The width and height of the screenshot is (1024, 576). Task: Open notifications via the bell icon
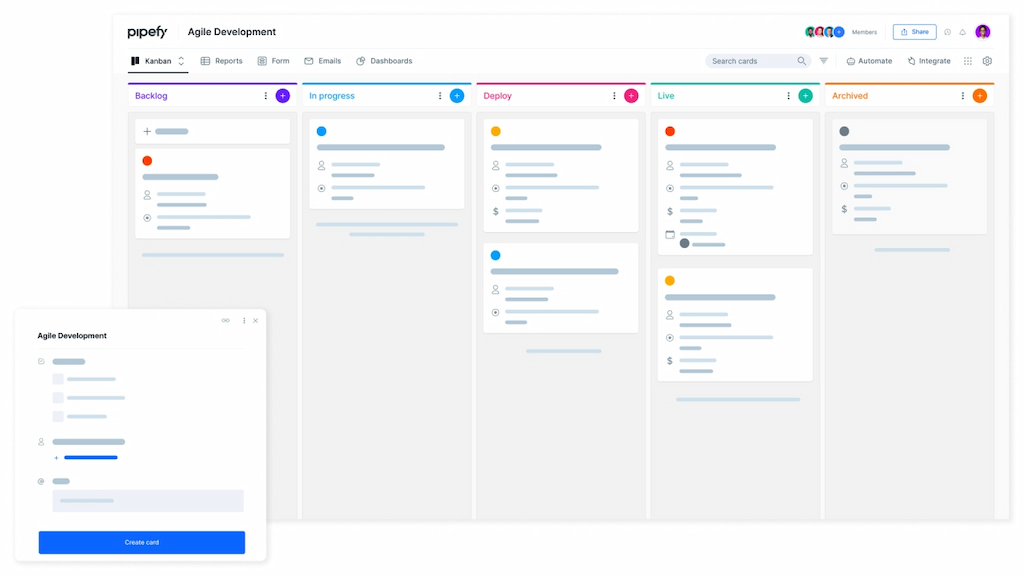tap(960, 31)
